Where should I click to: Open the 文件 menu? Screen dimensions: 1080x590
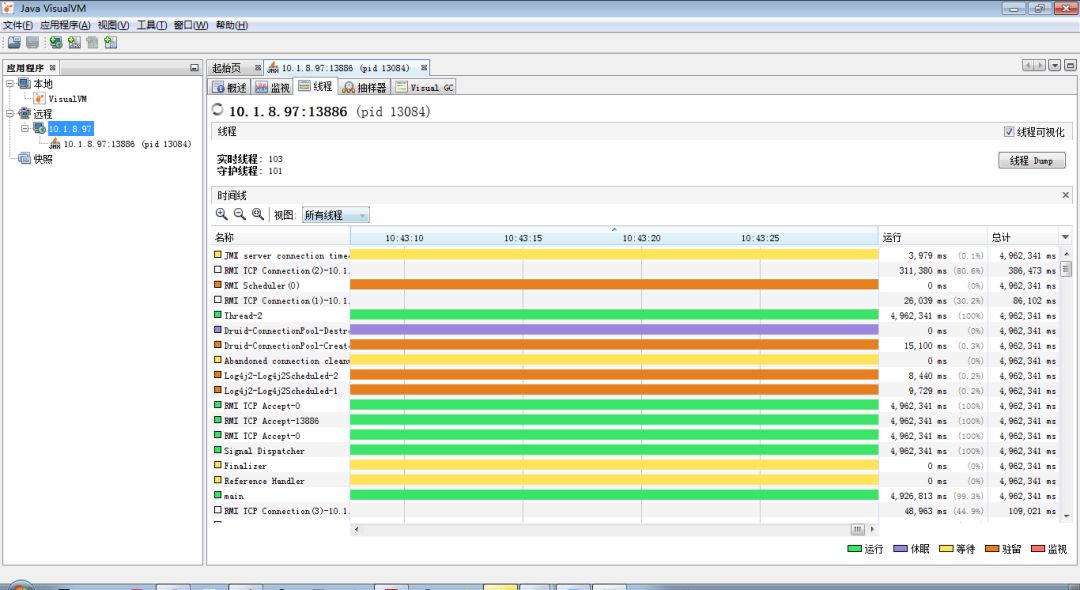(18, 25)
